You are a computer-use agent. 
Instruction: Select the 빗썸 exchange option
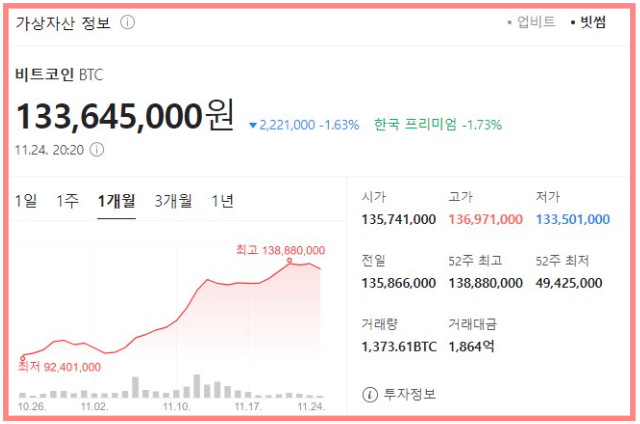(588, 22)
